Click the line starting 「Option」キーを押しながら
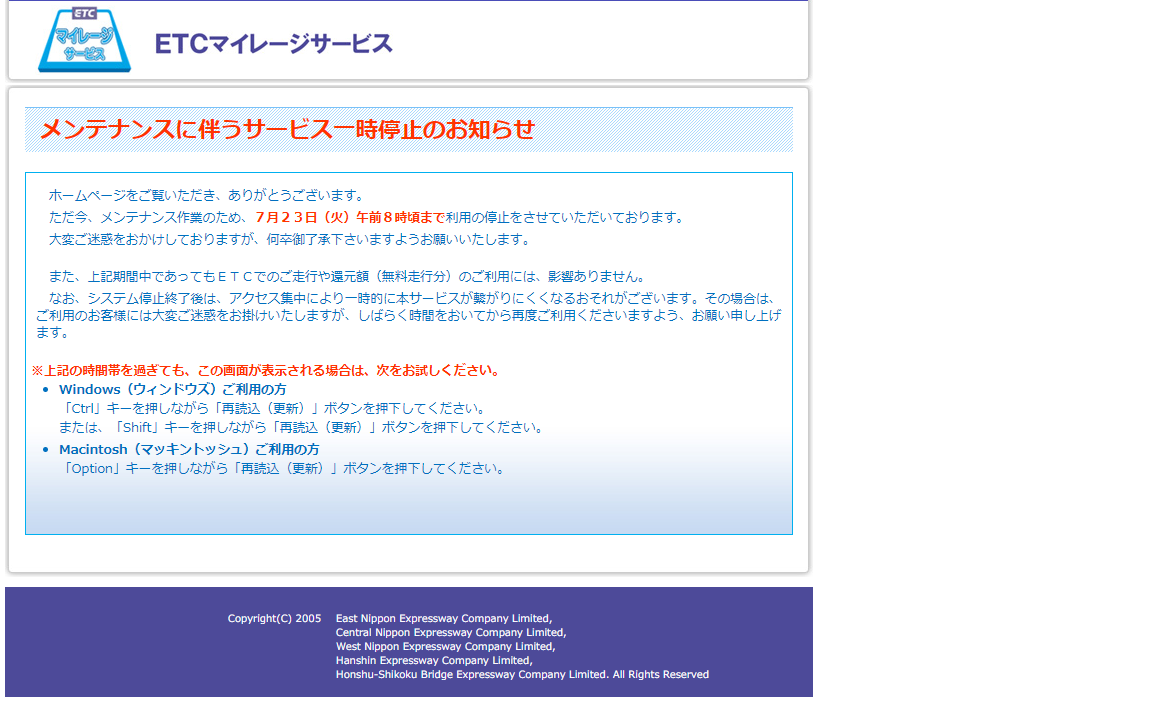 [283, 468]
